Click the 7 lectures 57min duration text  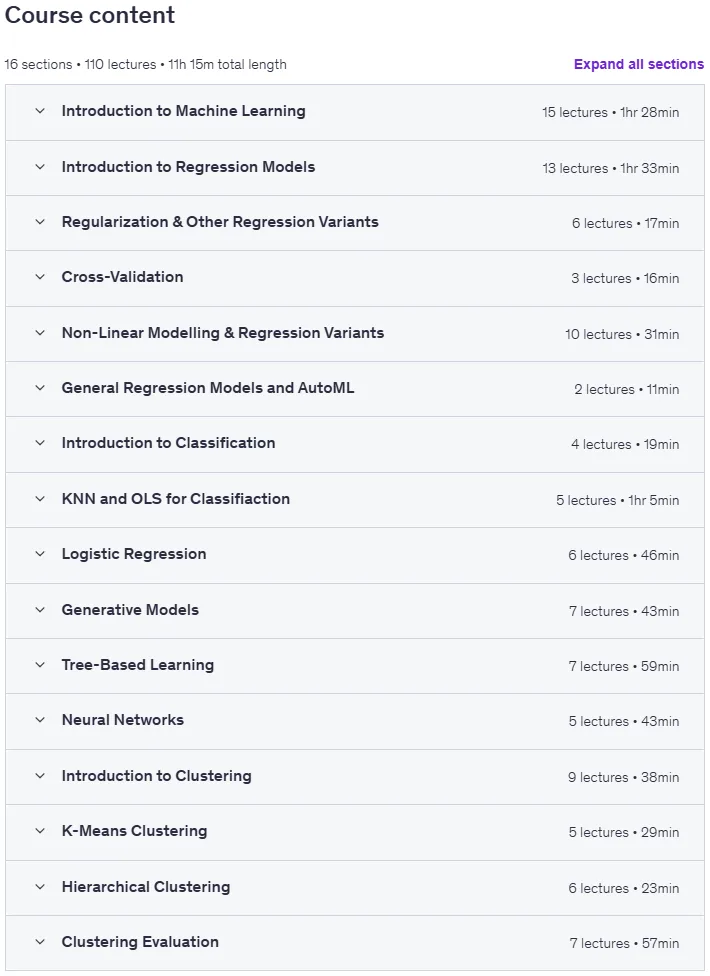pyautogui.click(x=624, y=944)
